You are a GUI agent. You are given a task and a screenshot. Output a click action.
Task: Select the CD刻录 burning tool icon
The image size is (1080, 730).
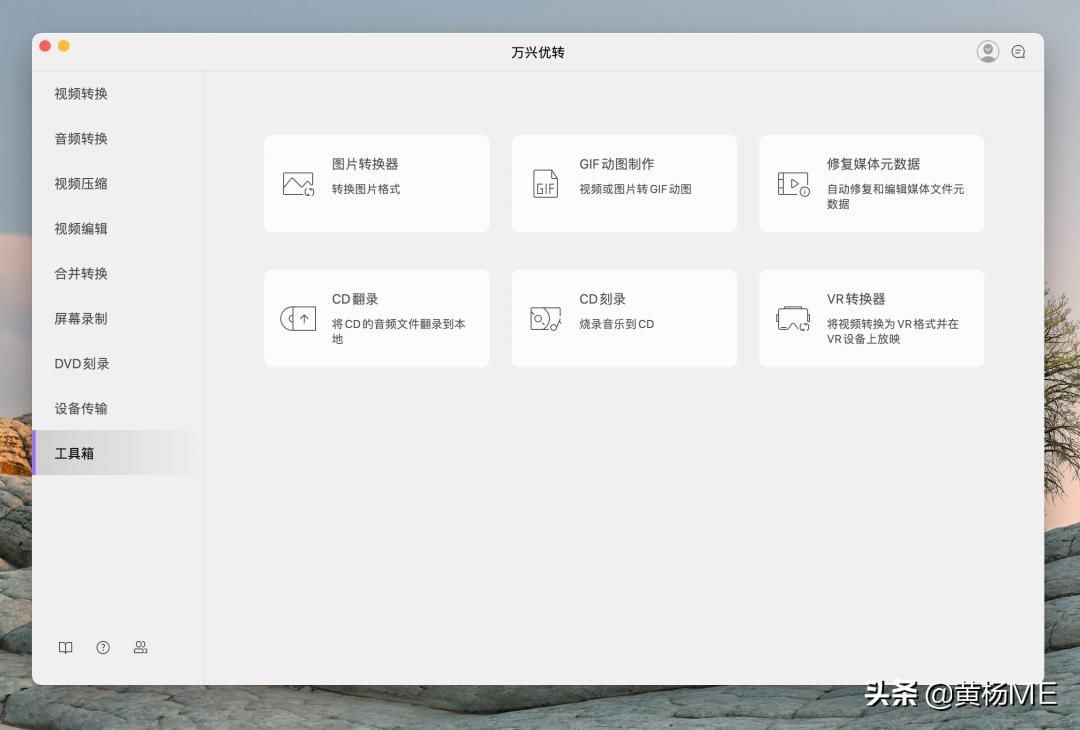pos(545,318)
